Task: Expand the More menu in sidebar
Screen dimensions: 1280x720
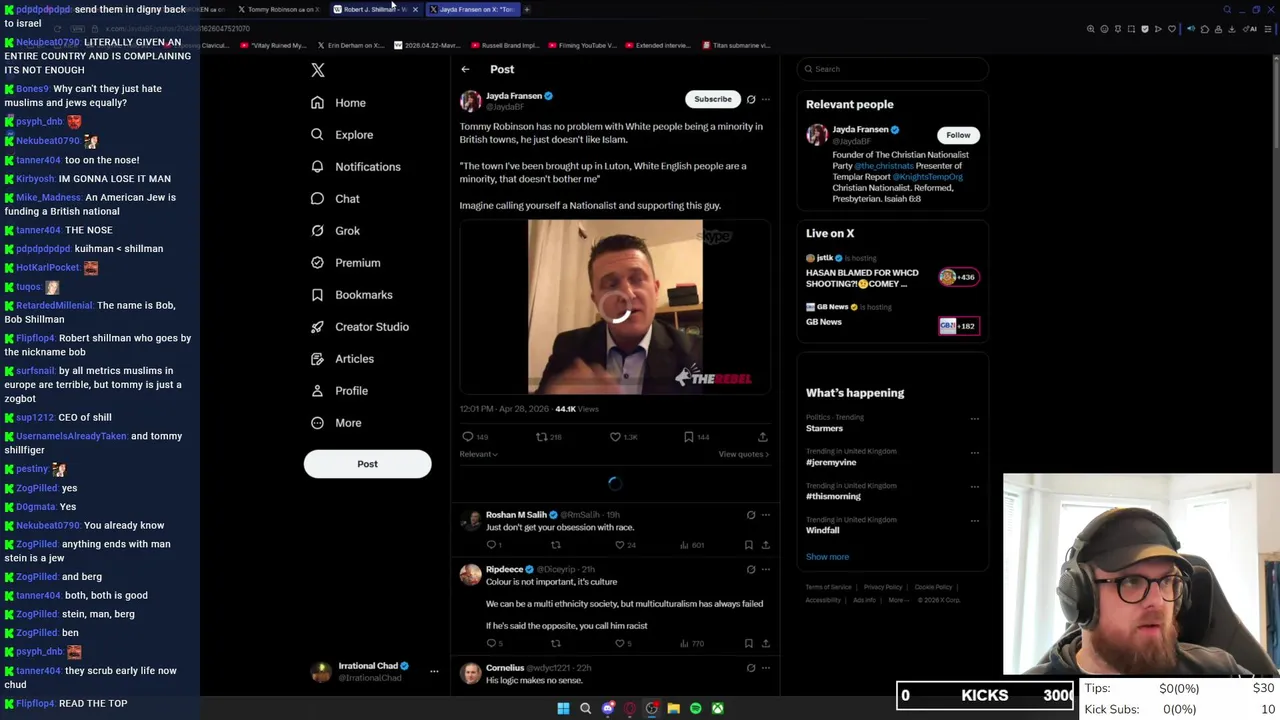Action: tap(336, 423)
